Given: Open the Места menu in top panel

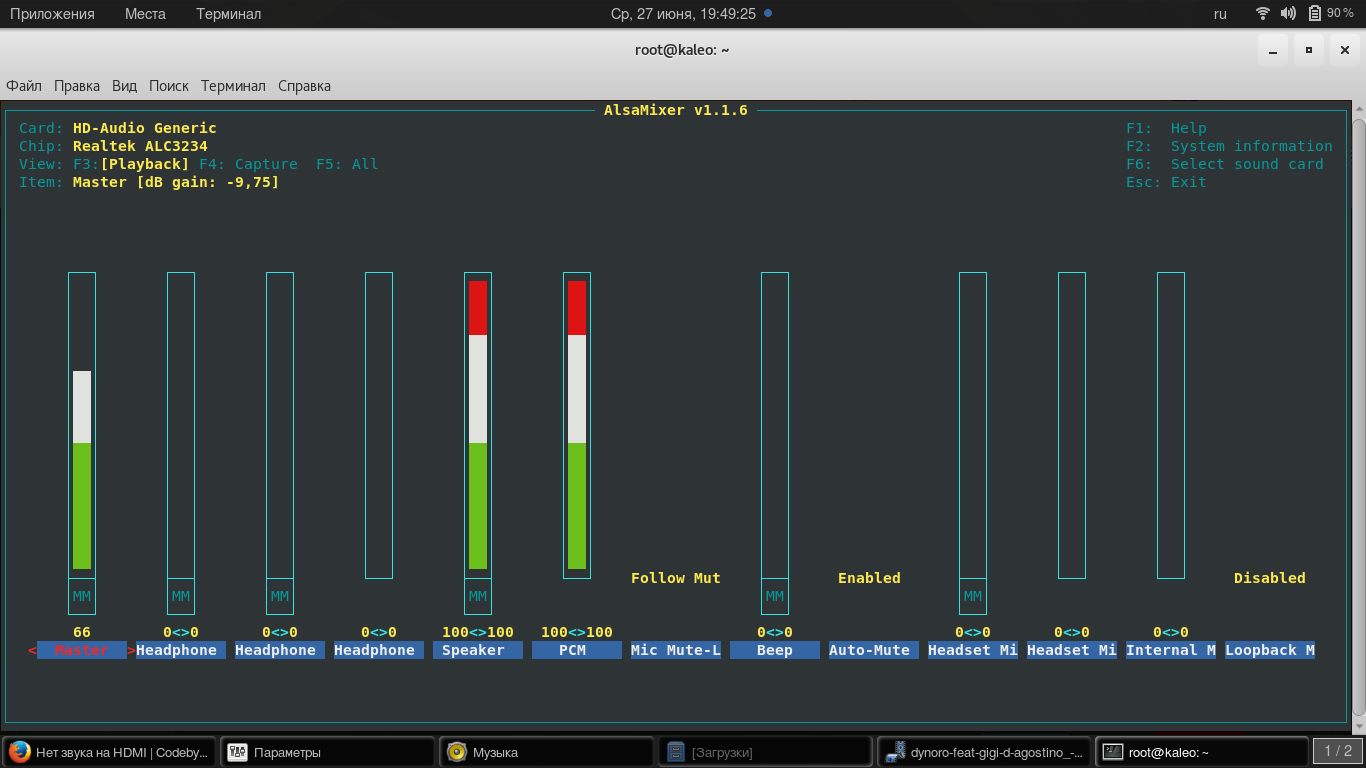Looking at the screenshot, I should point(145,14).
